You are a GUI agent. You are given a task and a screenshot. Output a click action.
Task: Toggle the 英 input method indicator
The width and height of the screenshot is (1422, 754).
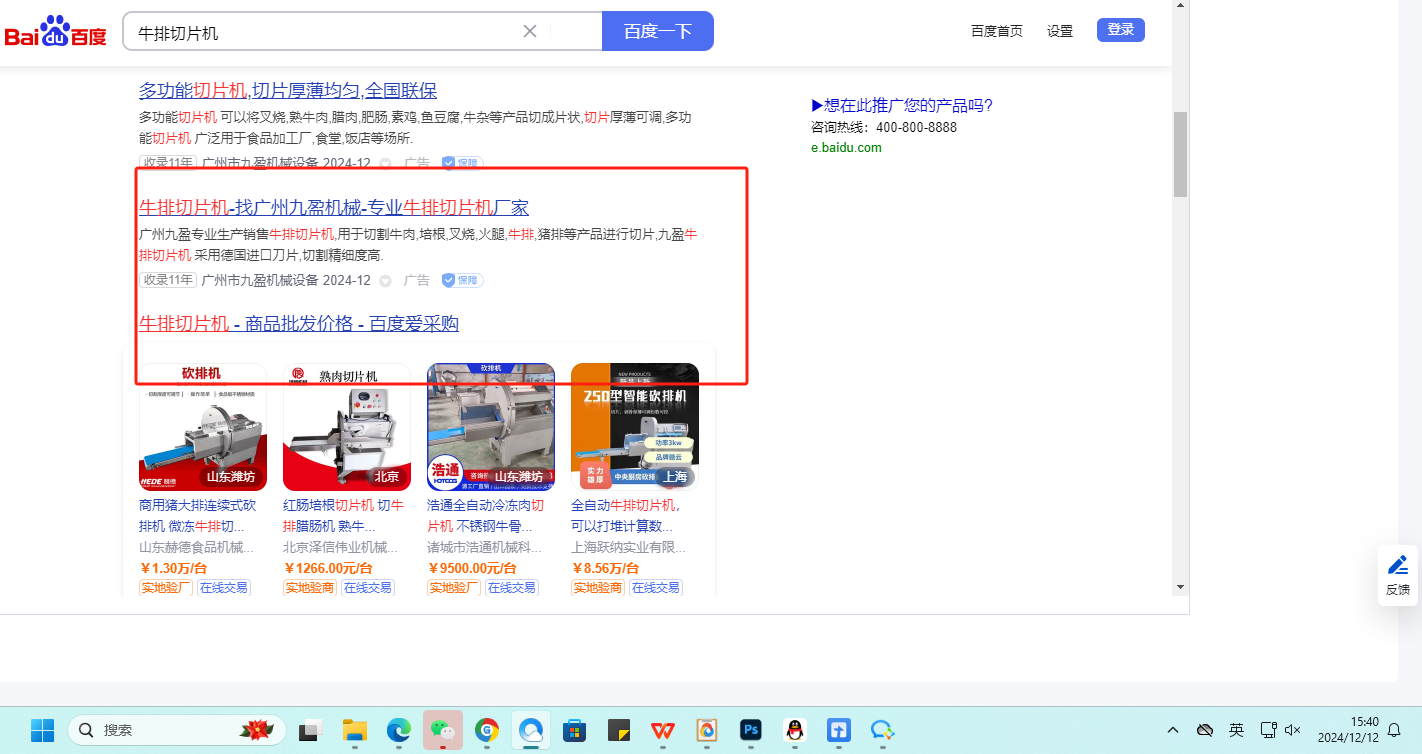1237,730
